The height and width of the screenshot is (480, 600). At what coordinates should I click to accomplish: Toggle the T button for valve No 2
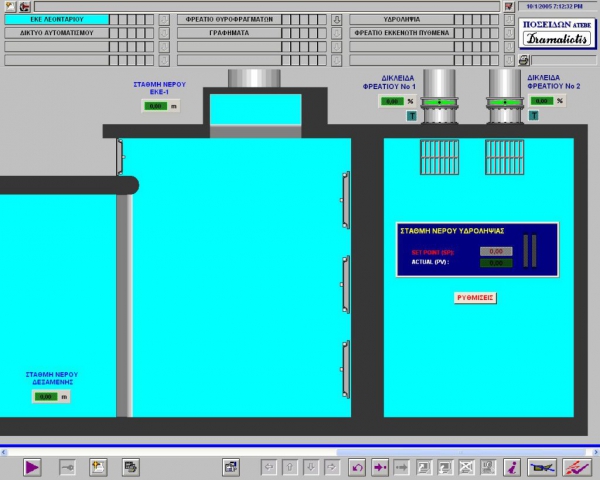coord(534,116)
